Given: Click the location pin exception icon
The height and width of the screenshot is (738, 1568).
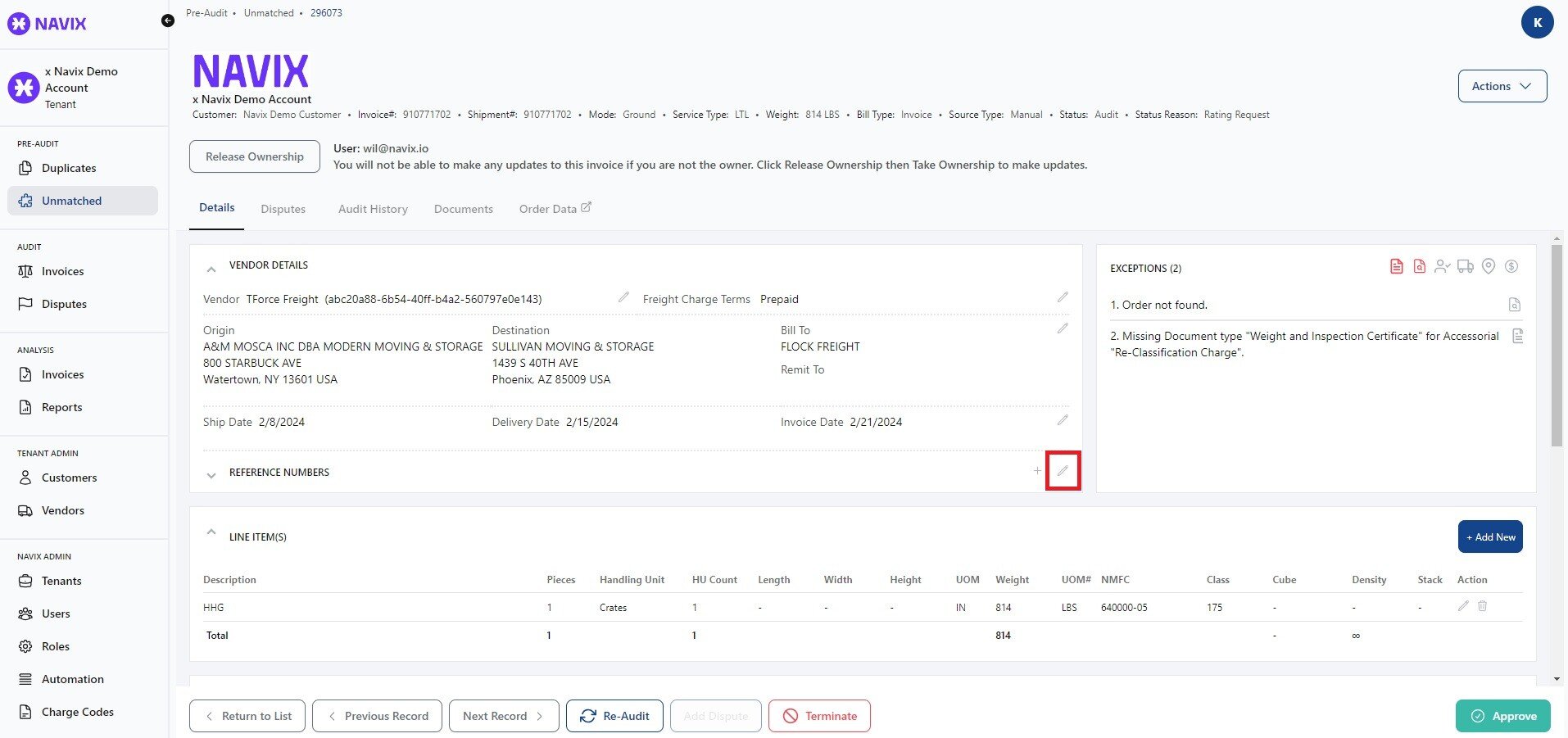Looking at the screenshot, I should coord(1489,266).
